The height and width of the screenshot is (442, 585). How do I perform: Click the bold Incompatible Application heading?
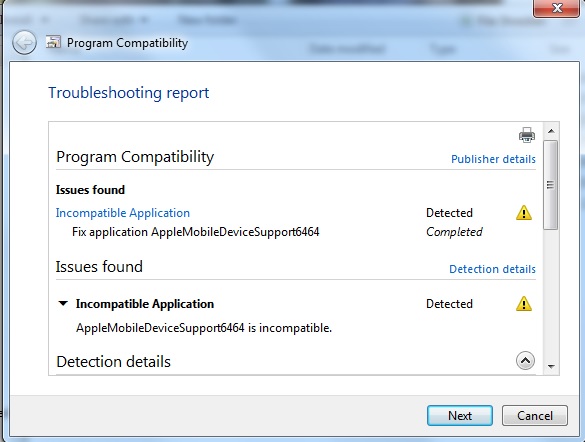[145, 304]
